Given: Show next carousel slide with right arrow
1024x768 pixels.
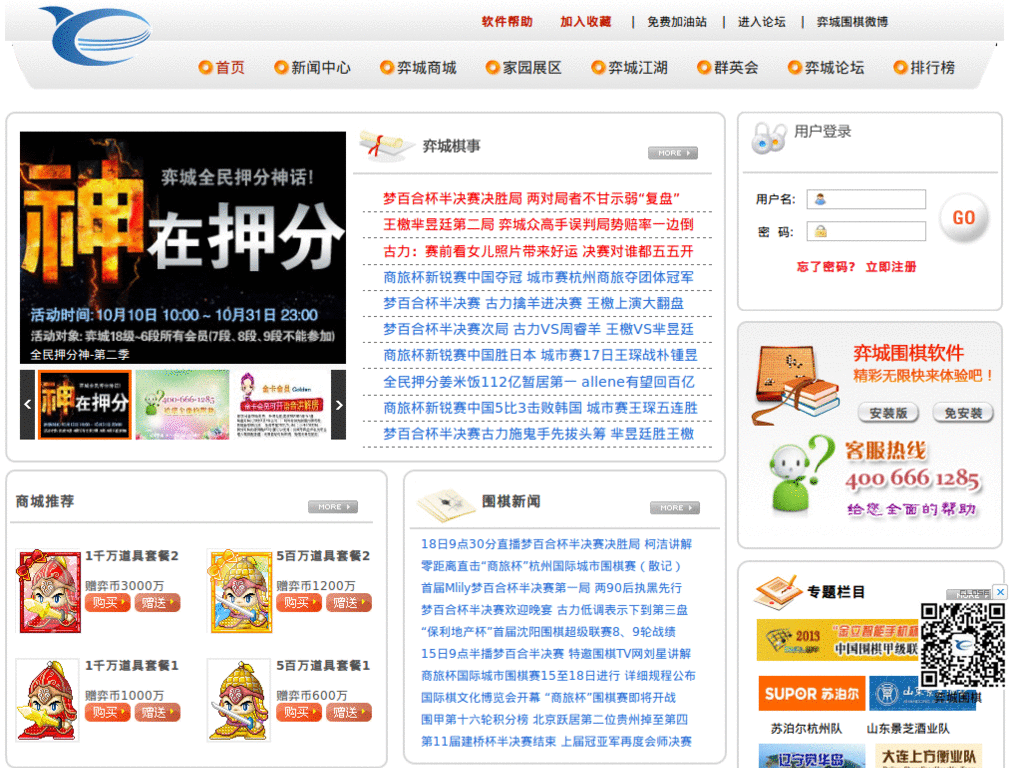Looking at the screenshot, I should click(x=338, y=405).
